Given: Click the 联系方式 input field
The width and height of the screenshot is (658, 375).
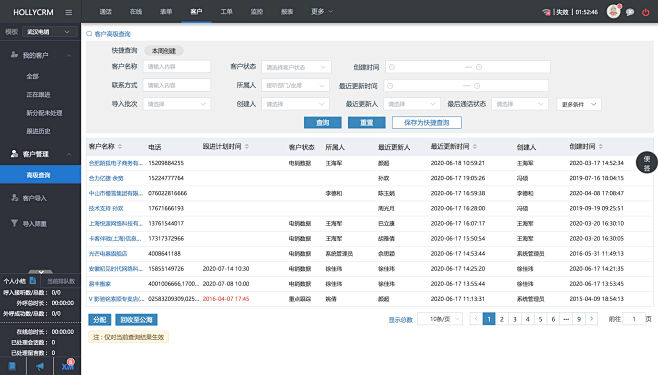Looking at the screenshot, I should point(177,85).
